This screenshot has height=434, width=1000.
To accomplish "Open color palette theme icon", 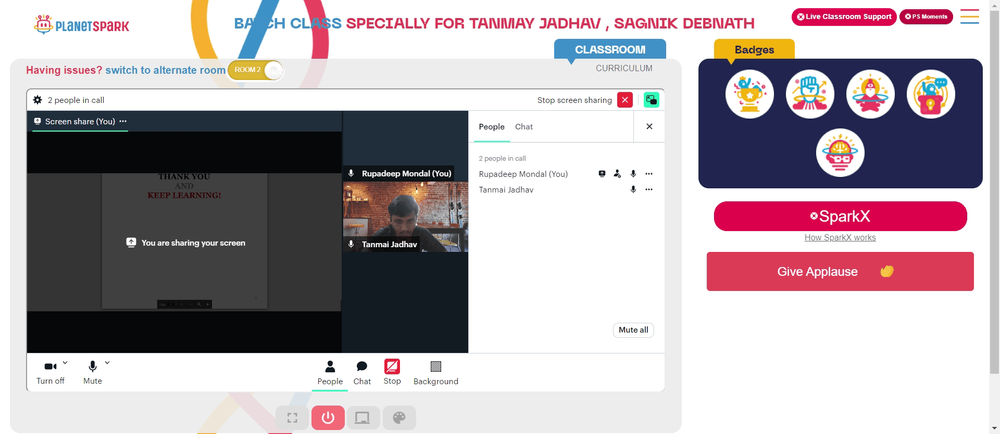I will click(399, 418).
